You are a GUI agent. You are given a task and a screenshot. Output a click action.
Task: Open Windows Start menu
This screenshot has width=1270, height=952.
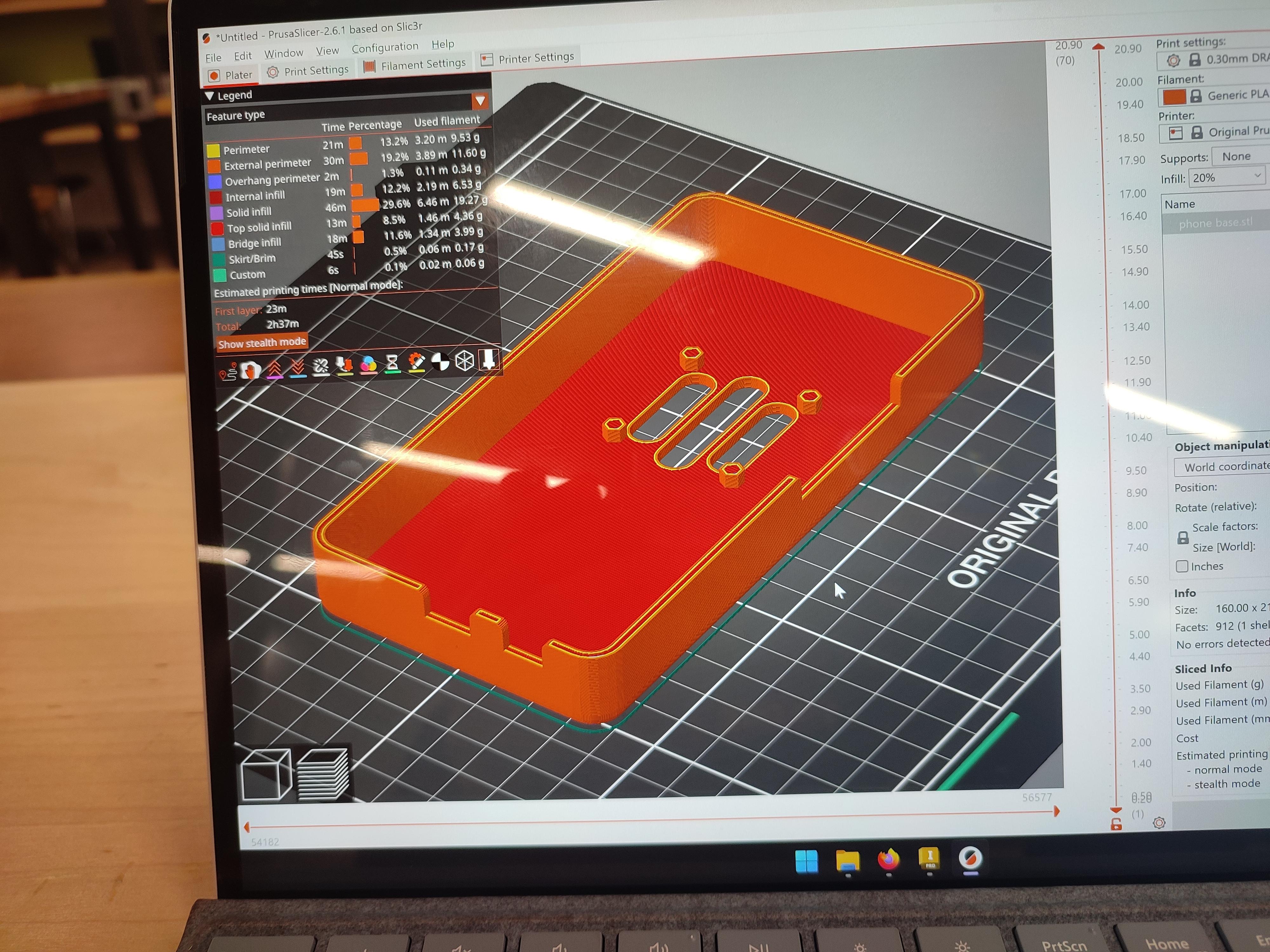[807, 861]
